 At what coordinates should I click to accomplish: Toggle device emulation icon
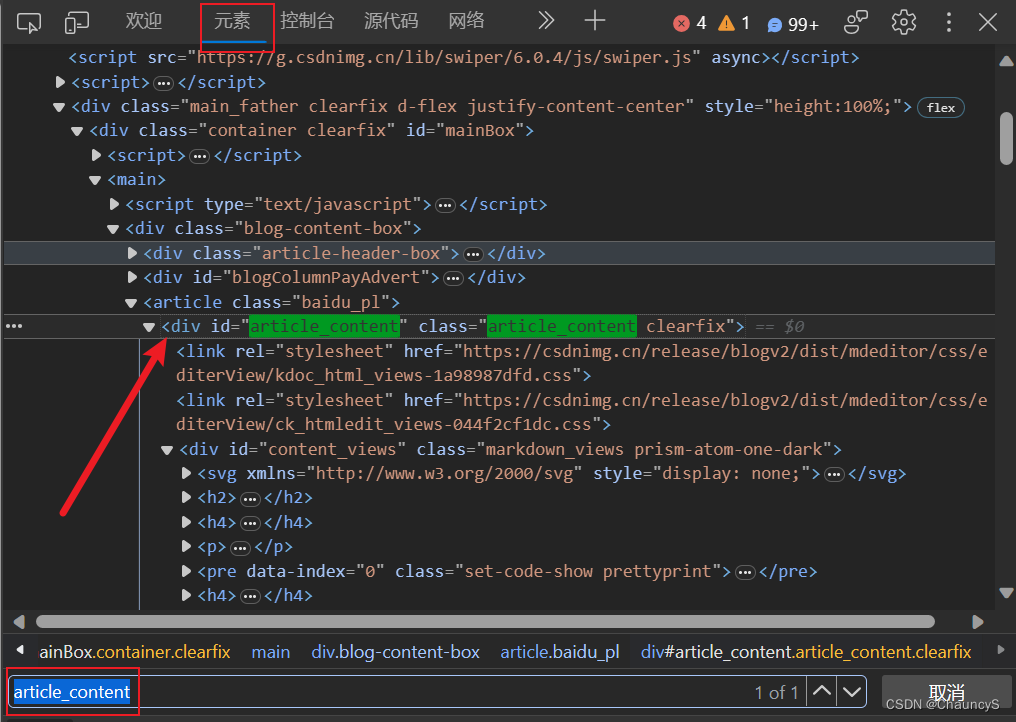tap(76, 23)
